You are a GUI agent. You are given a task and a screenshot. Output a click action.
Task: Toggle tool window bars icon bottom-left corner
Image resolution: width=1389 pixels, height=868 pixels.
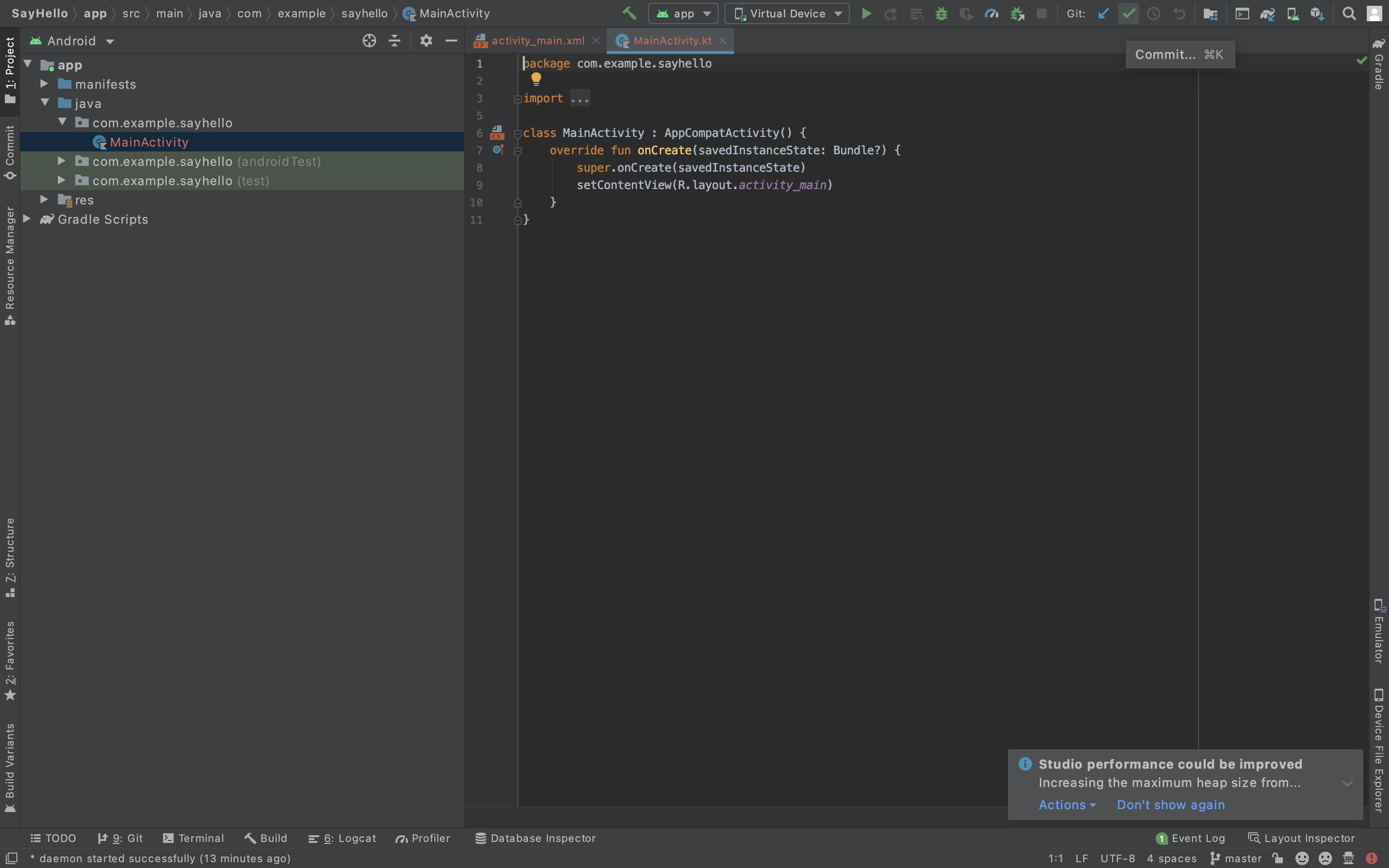click(12, 858)
